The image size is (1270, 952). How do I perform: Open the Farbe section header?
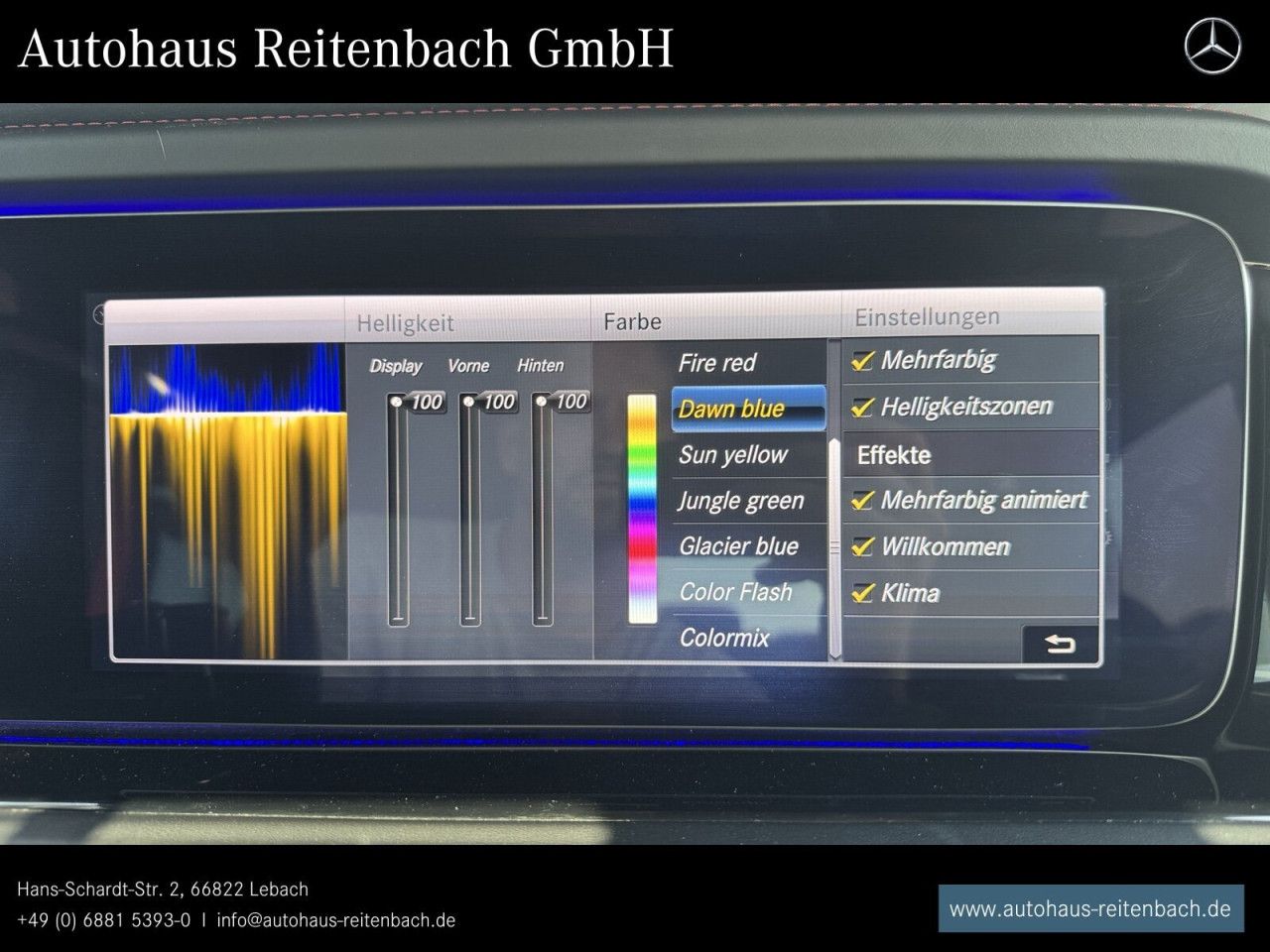pyautogui.click(x=632, y=322)
